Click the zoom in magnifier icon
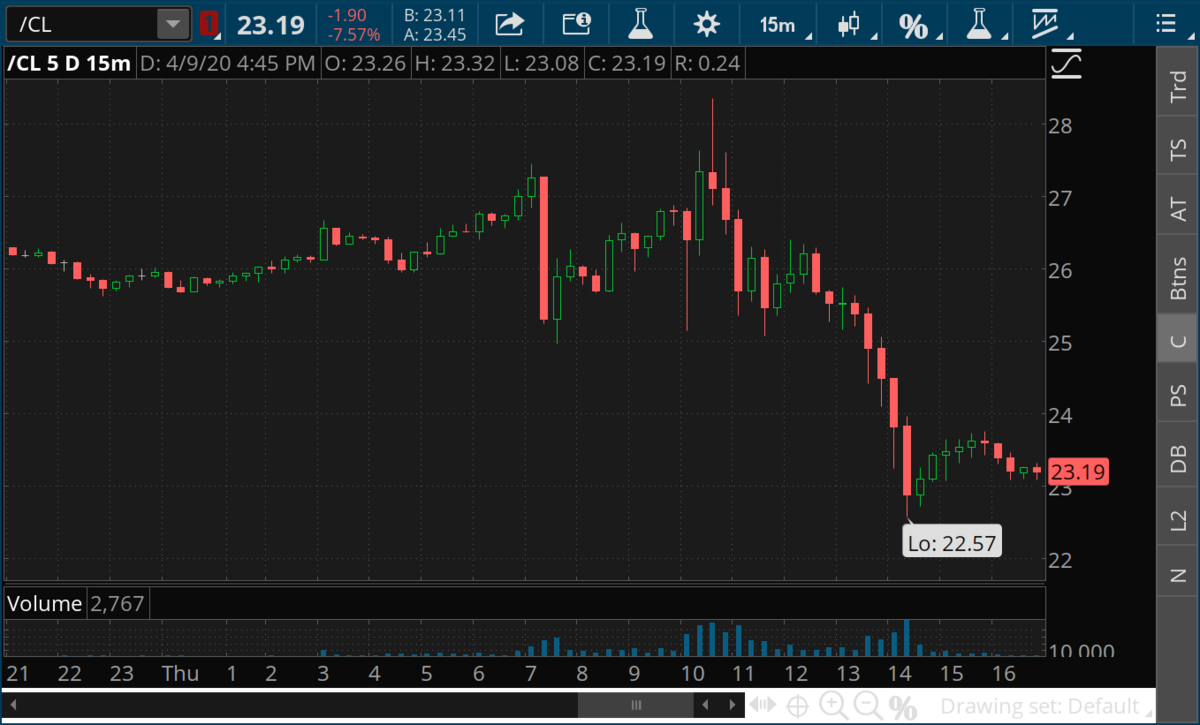 point(833,707)
